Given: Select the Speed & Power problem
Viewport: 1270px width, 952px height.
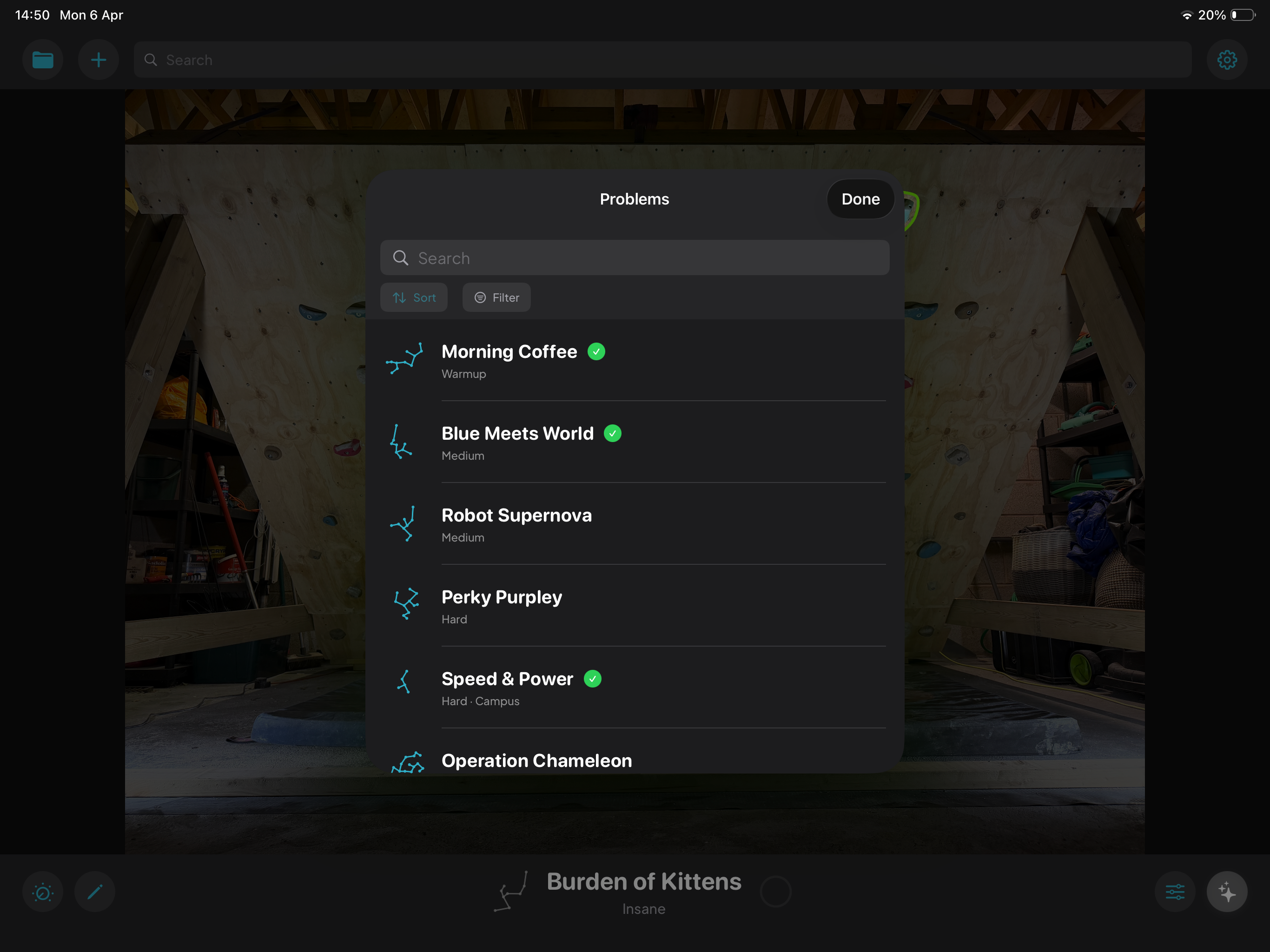Looking at the screenshot, I should tap(635, 688).
